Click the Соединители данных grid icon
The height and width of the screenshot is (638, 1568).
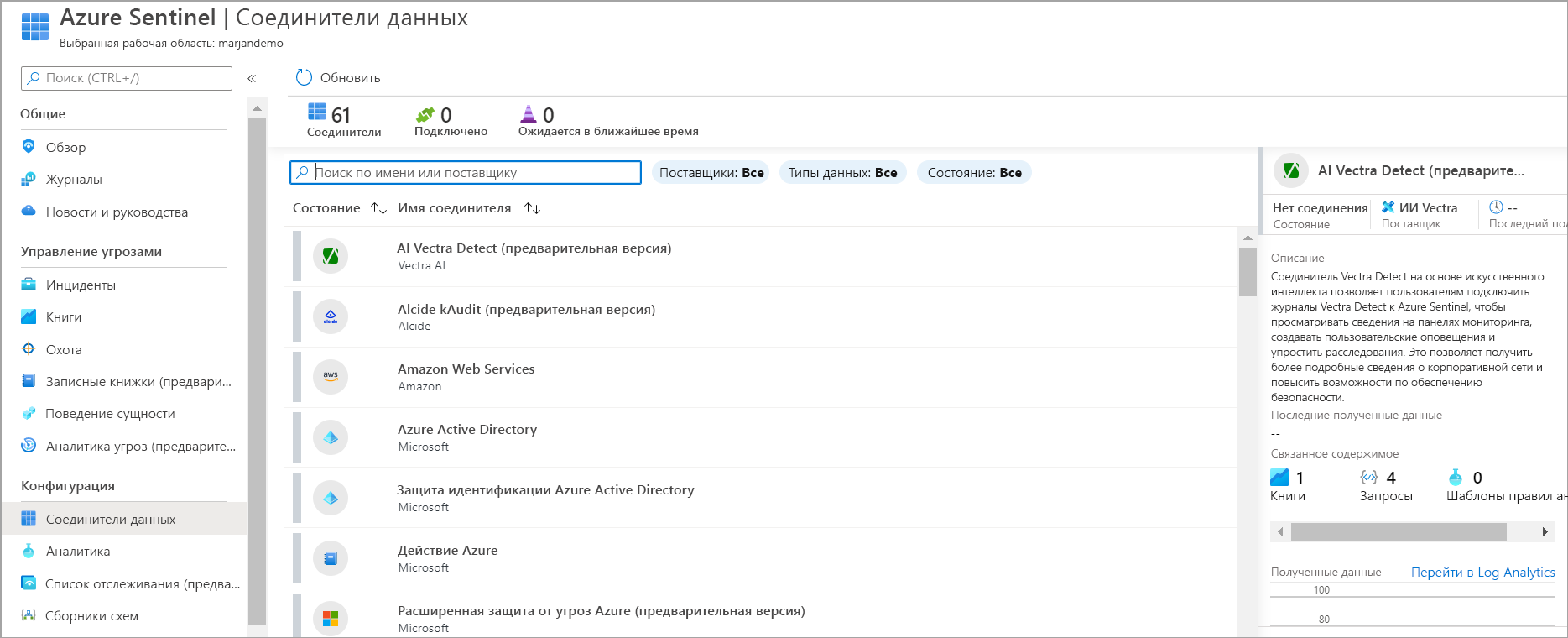(x=29, y=518)
